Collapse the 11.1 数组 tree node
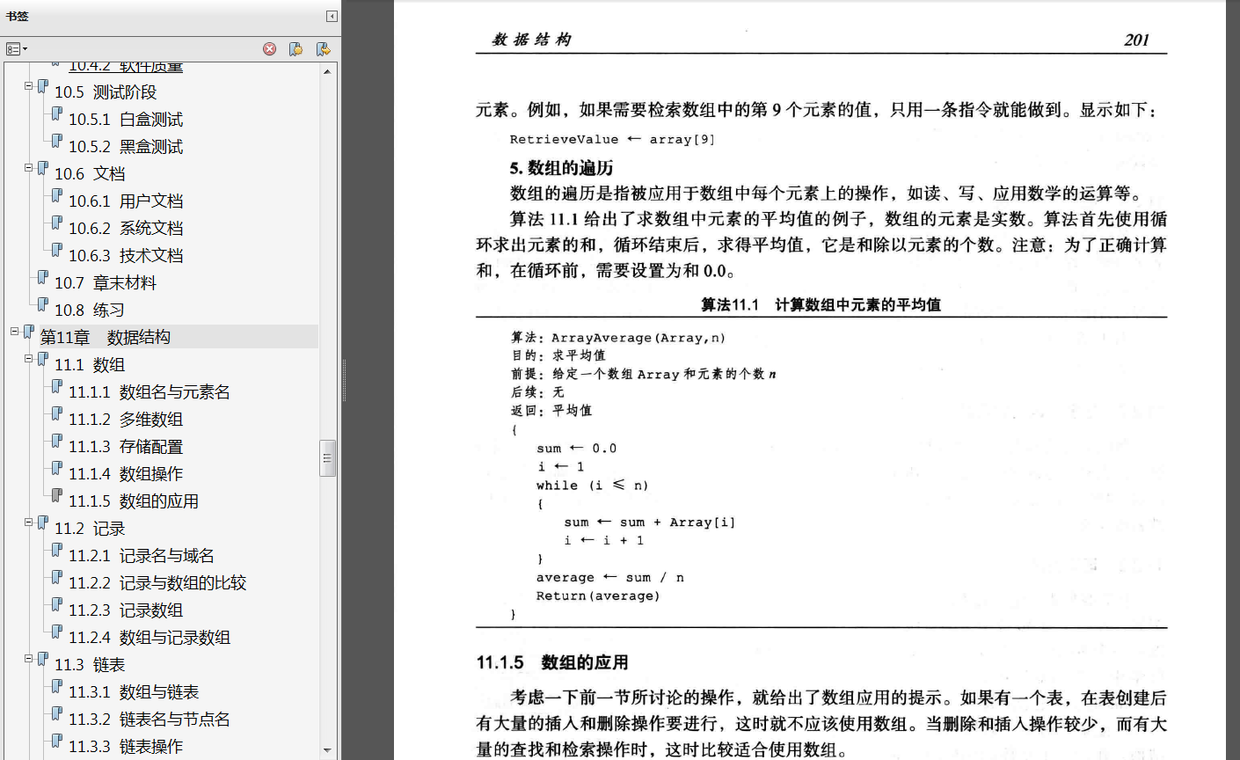This screenshot has width=1240, height=760. (29, 359)
